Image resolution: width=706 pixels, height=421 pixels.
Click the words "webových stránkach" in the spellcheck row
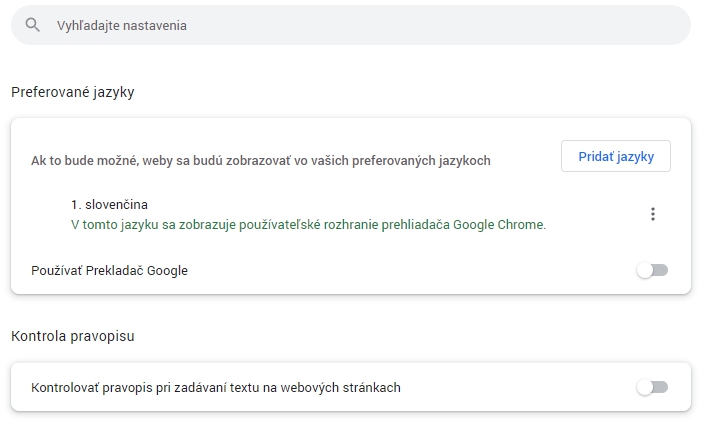coord(343,387)
